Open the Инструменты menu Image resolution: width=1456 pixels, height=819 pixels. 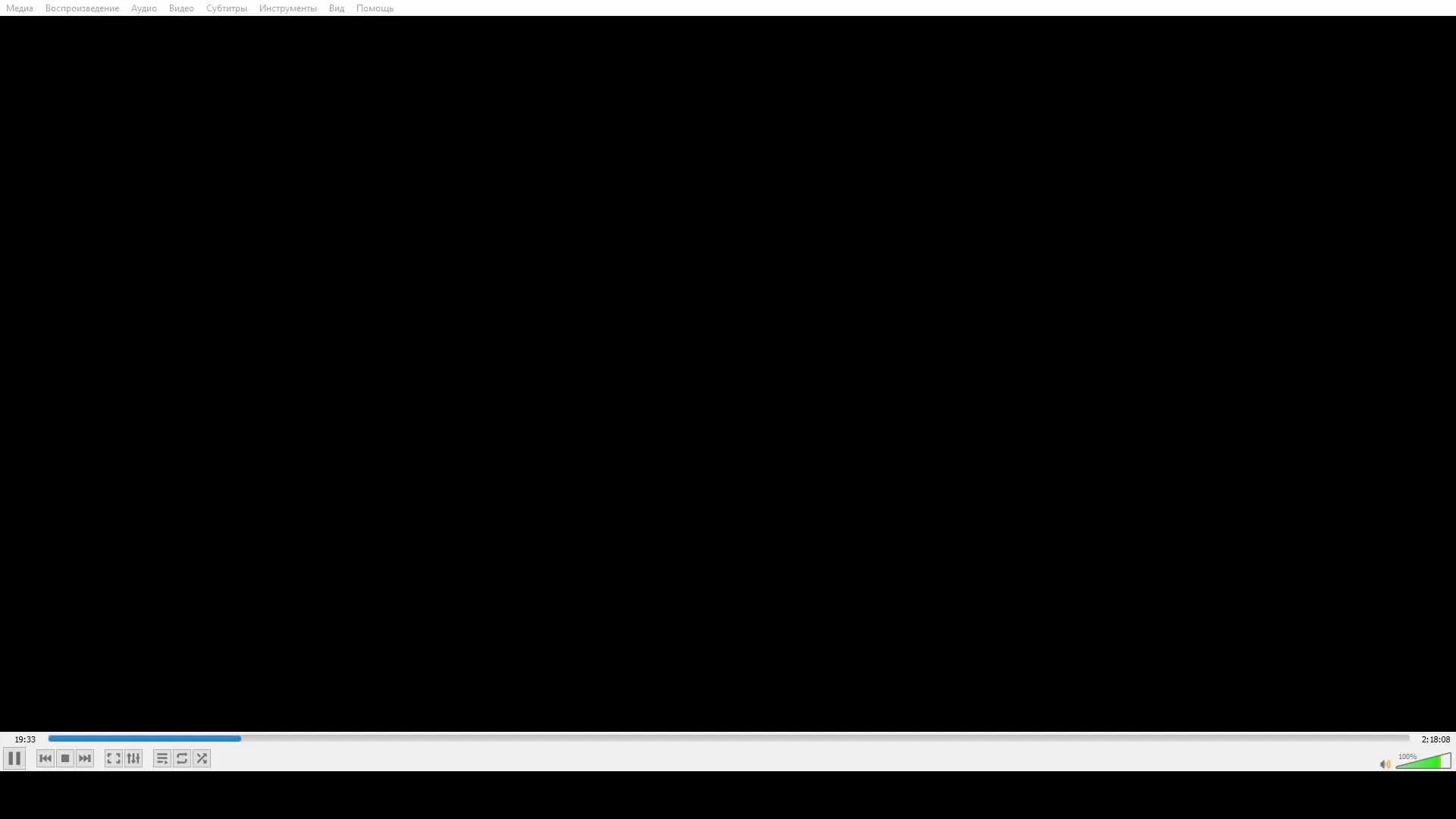(x=288, y=8)
